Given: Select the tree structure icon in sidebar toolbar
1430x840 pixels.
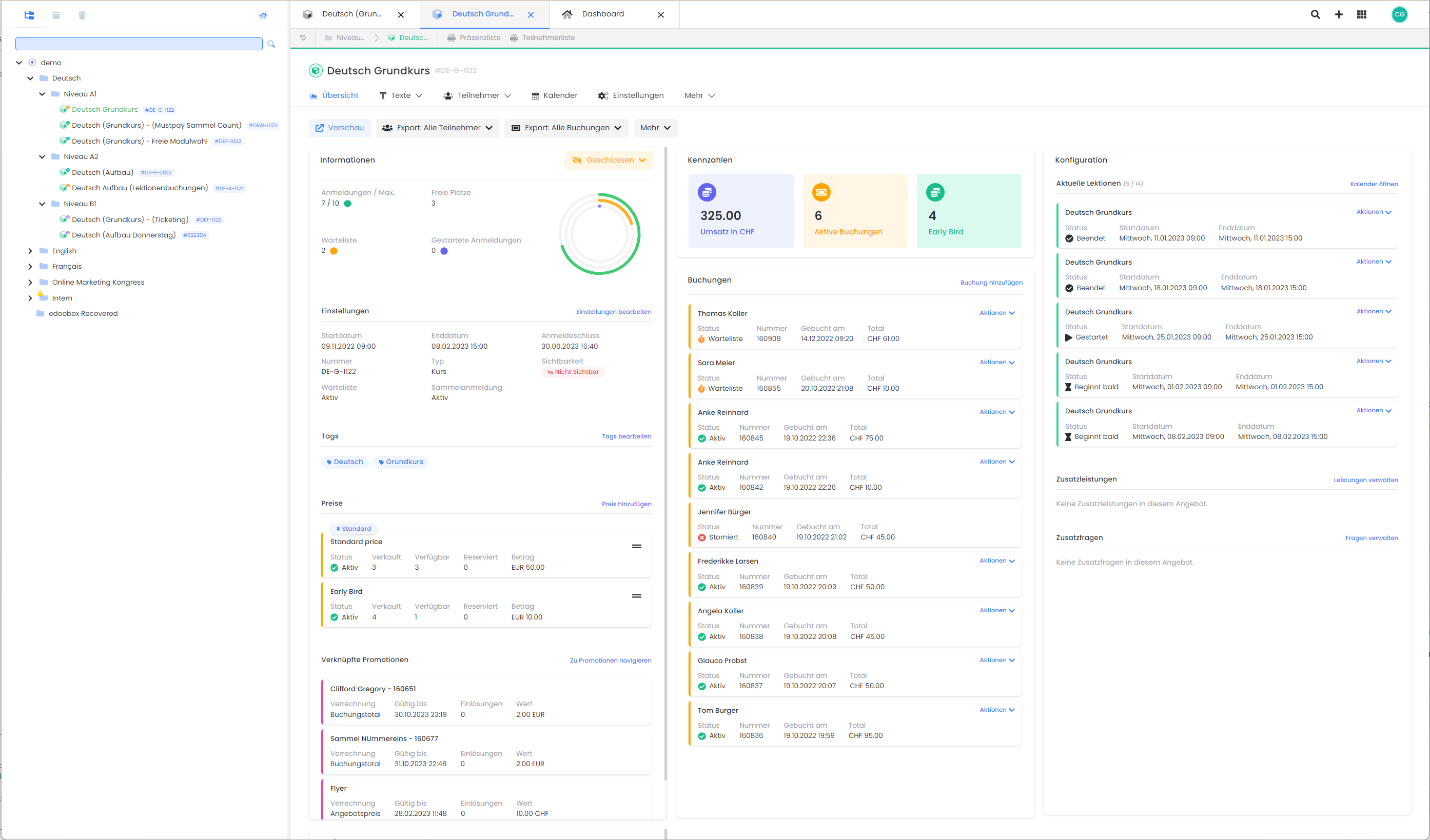Looking at the screenshot, I should pyautogui.click(x=29, y=15).
